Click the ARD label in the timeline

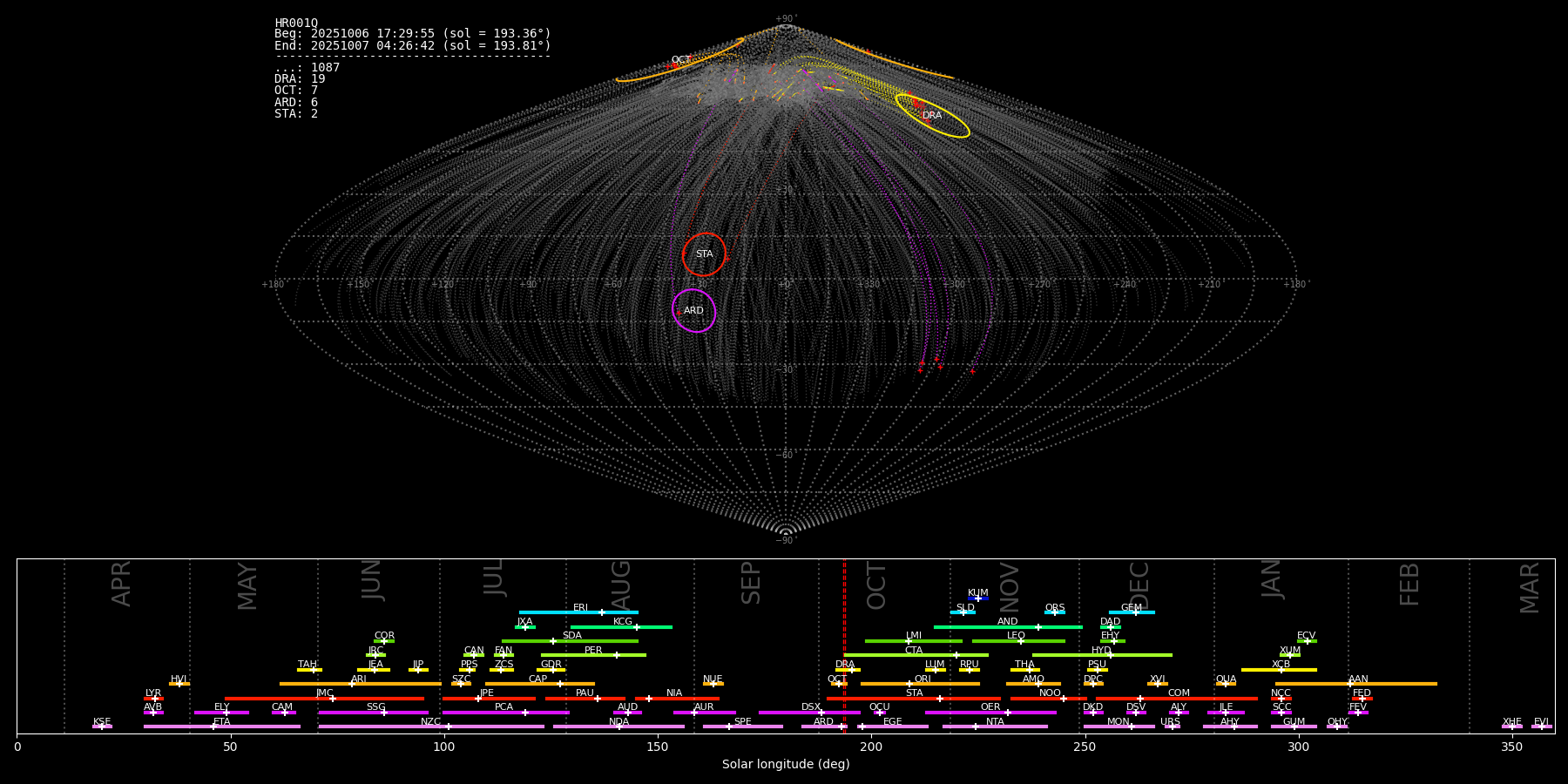coord(824,722)
